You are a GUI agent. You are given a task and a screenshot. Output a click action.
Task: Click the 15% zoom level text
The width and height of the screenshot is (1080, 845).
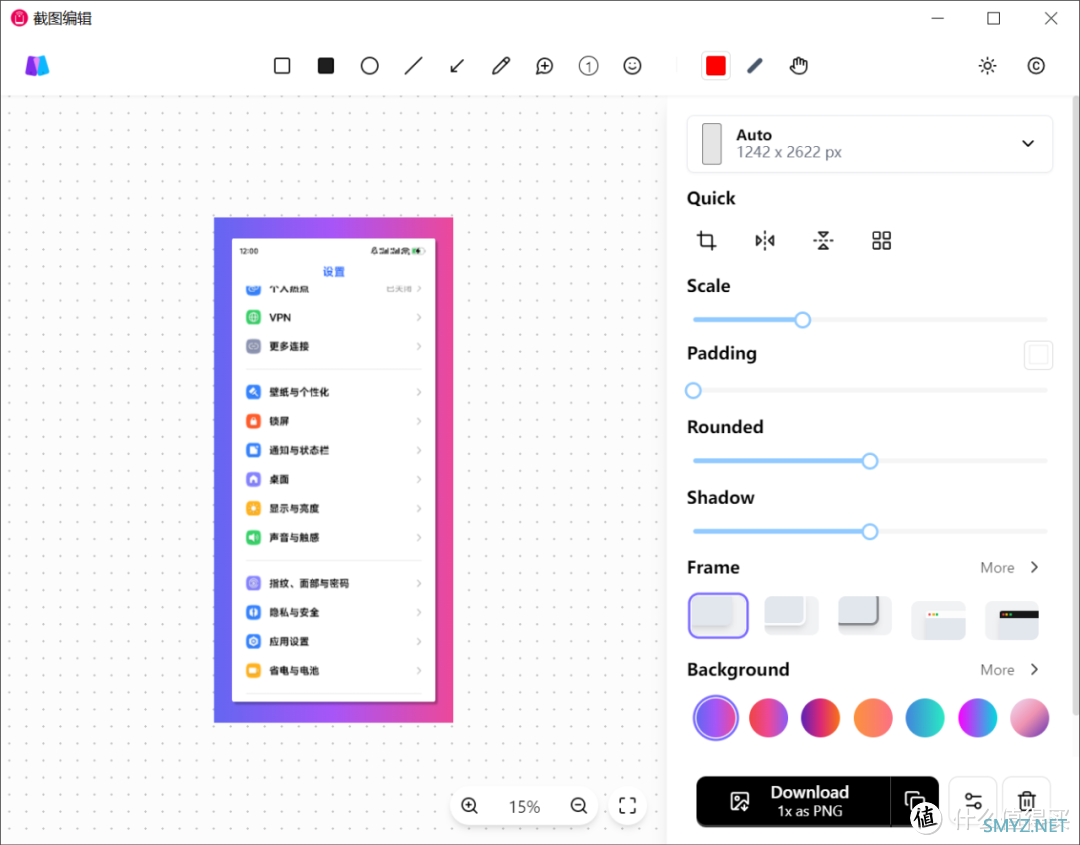pos(524,806)
